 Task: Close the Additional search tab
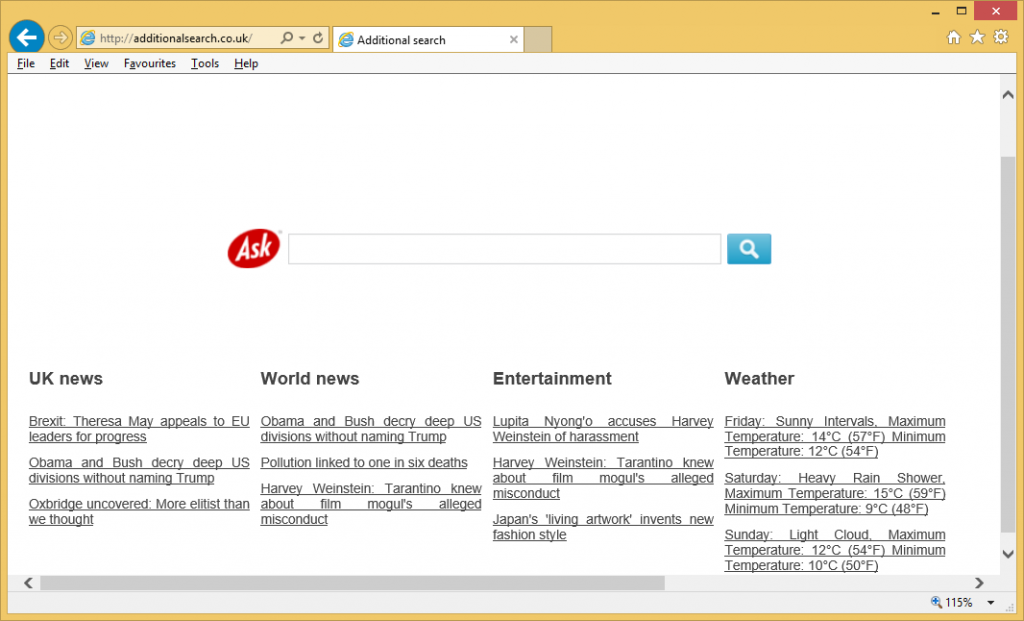click(514, 40)
